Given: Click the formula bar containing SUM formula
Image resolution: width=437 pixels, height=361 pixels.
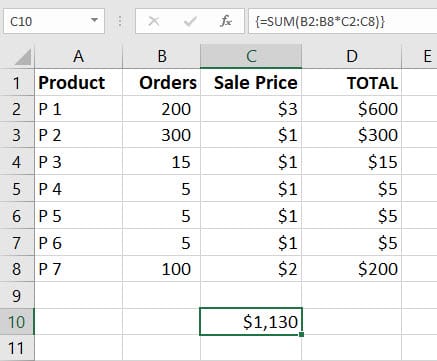Looking at the screenshot, I should pos(342,21).
